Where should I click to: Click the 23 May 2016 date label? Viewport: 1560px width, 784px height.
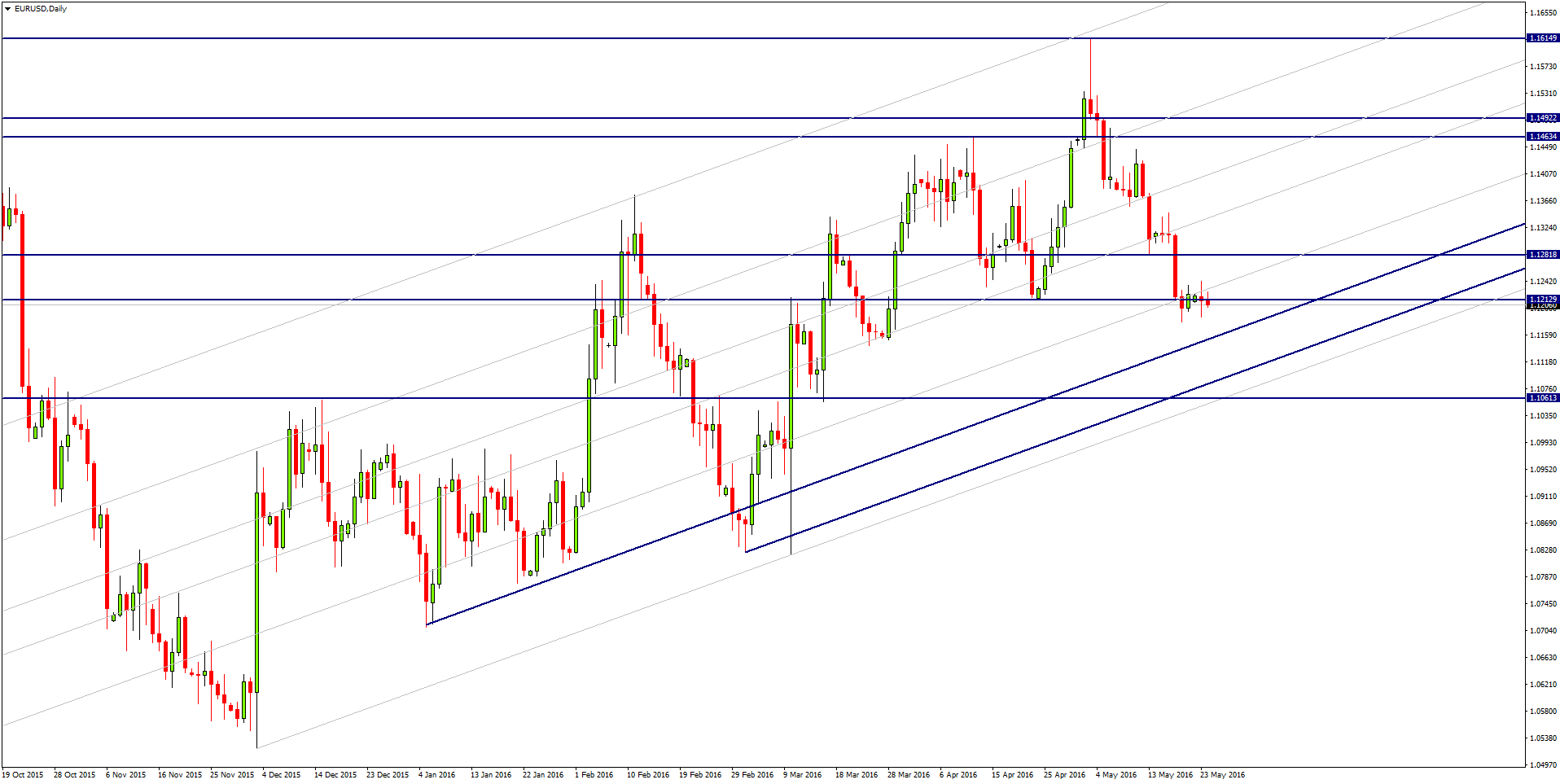[x=1222, y=775]
